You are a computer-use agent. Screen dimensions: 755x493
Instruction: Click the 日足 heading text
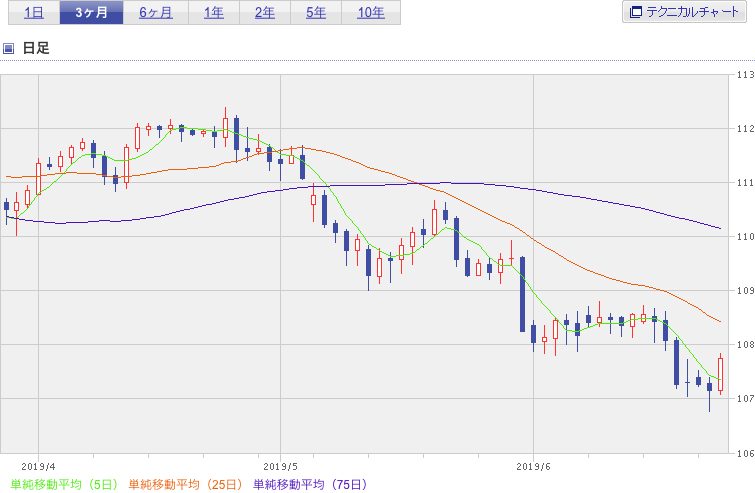coord(36,48)
